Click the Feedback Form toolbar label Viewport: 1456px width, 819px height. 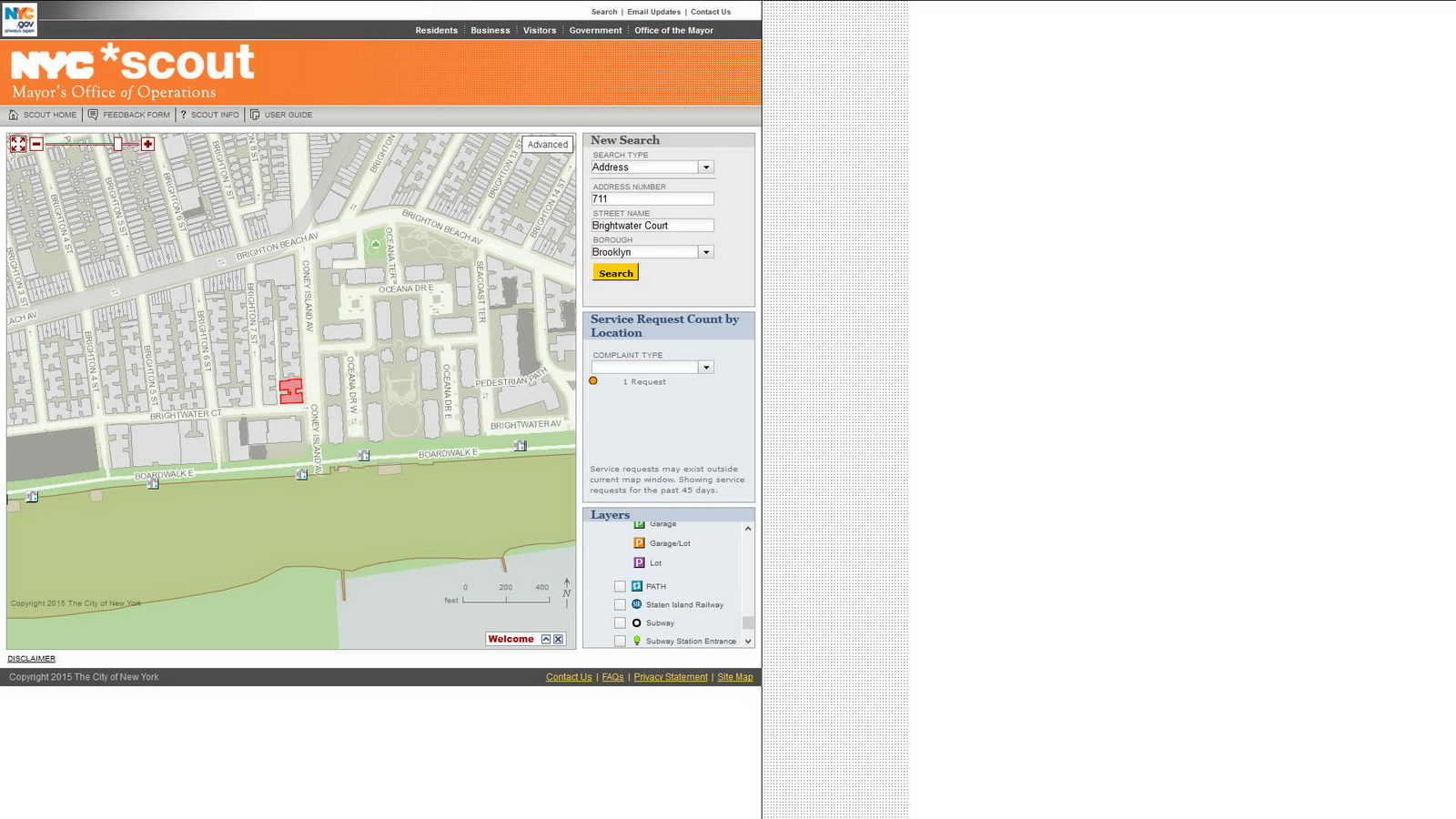[x=136, y=115]
